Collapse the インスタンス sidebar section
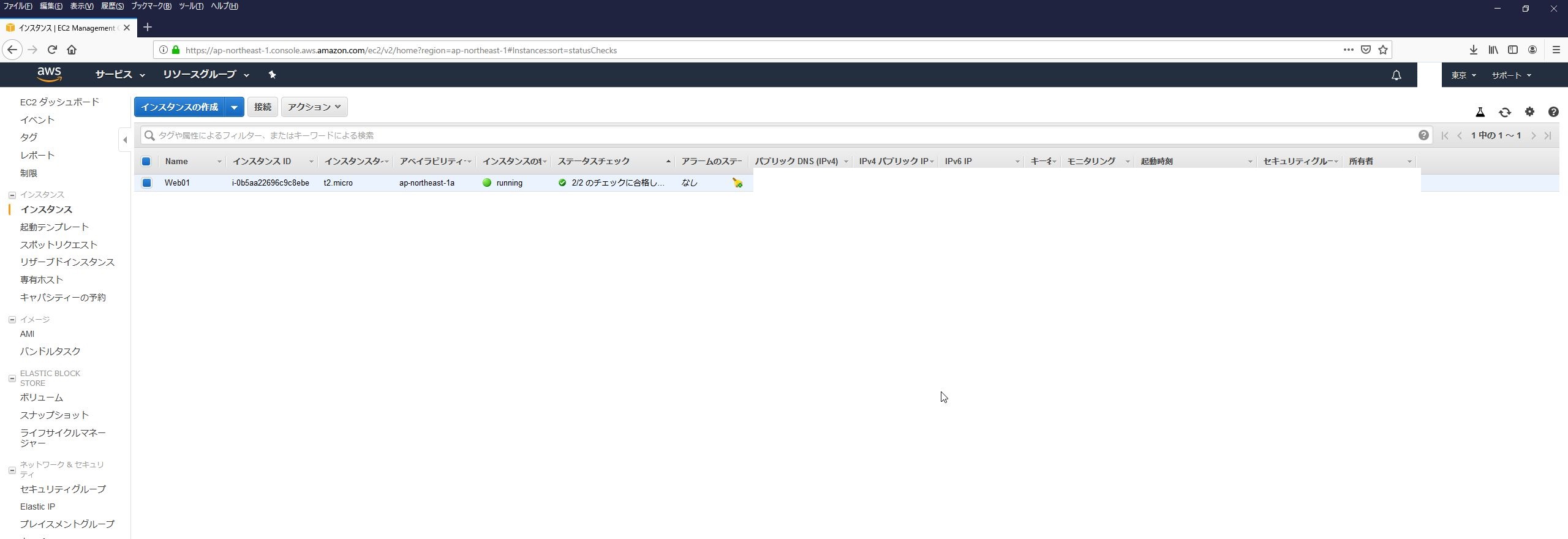Image resolution: width=1568 pixels, height=539 pixels. pos(12,195)
